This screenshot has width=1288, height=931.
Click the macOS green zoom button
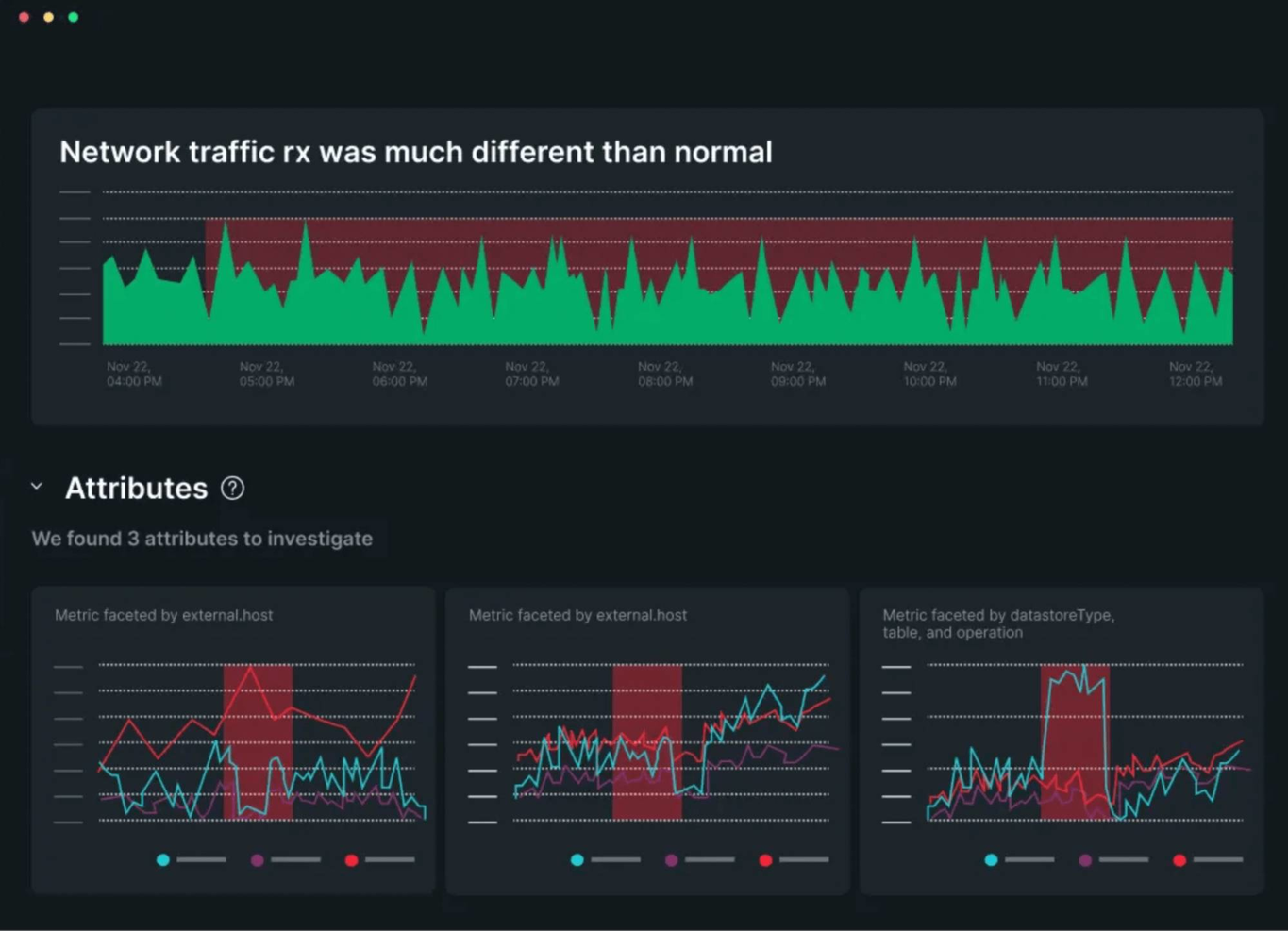72,16
